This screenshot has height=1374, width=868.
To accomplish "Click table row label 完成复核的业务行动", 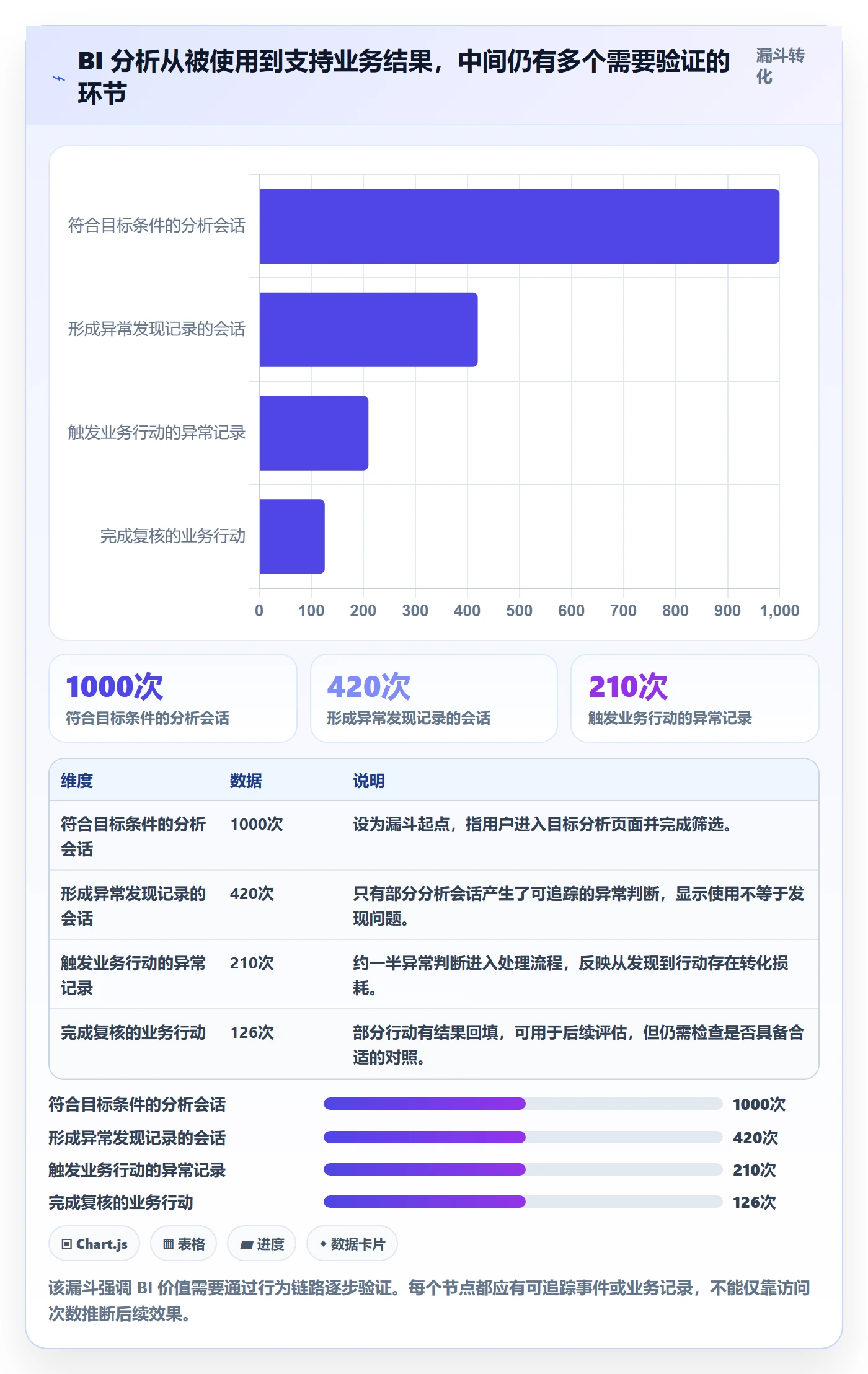I will point(133,1032).
